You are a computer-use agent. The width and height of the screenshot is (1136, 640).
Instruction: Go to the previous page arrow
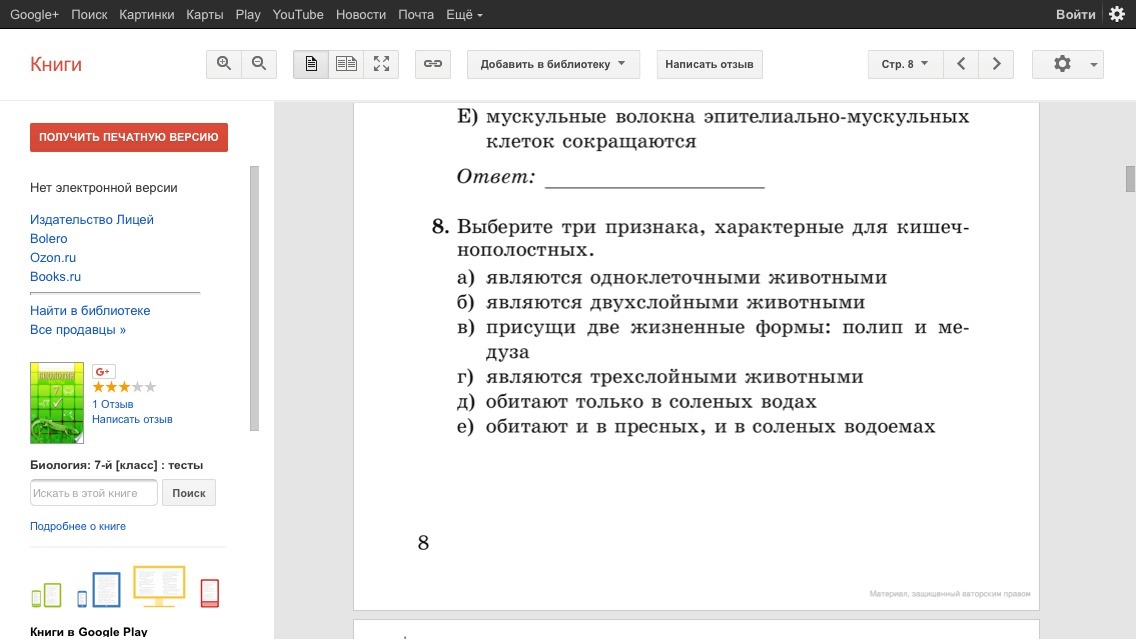[x=961, y=64]
